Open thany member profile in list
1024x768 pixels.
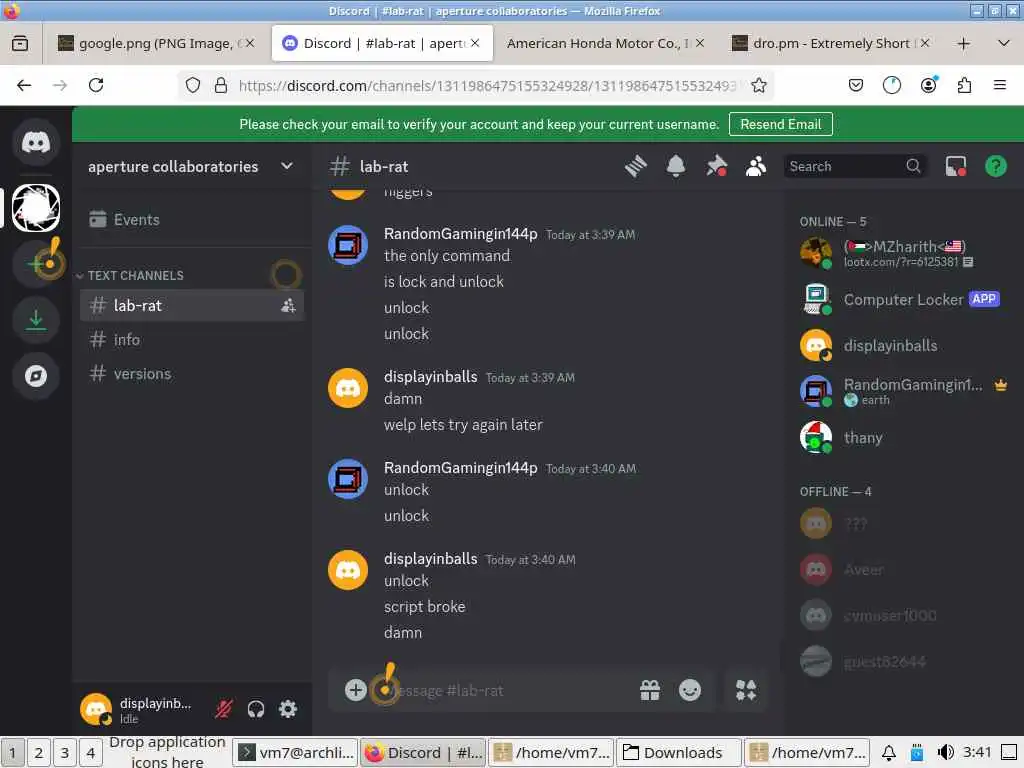tap(904, 437)
